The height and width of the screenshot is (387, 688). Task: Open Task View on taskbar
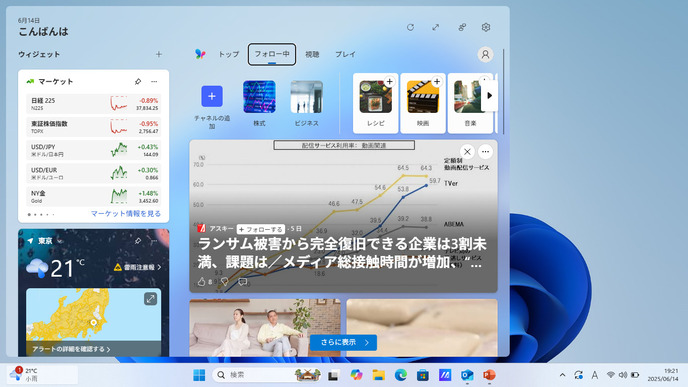point(333,375)
